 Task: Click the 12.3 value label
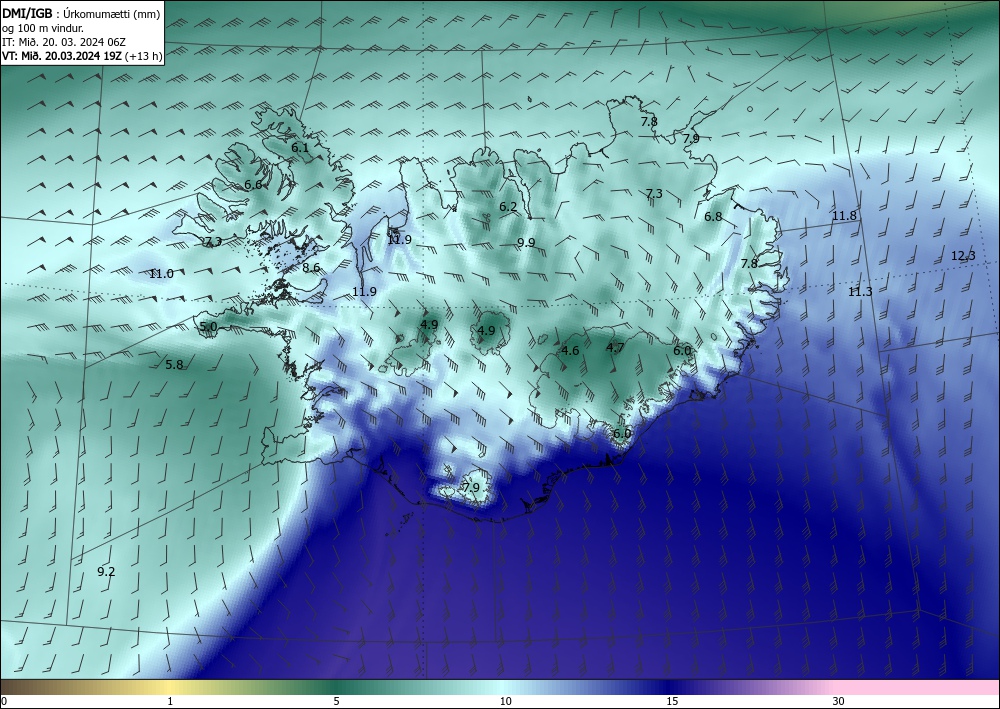coord(963,256)
